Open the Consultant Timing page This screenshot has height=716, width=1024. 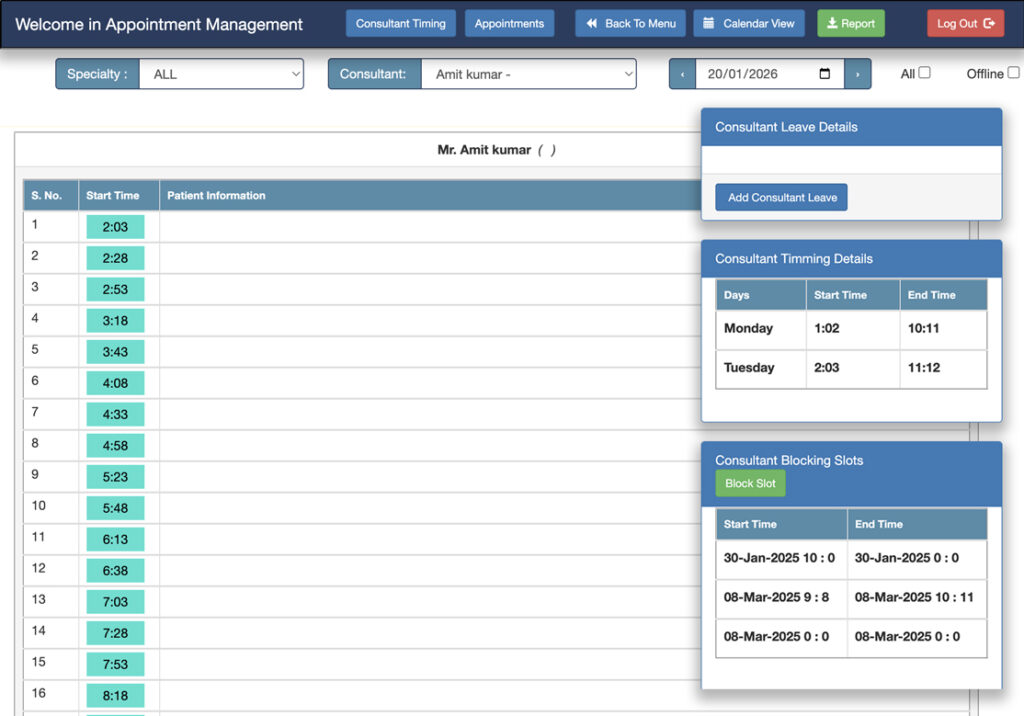401,24
